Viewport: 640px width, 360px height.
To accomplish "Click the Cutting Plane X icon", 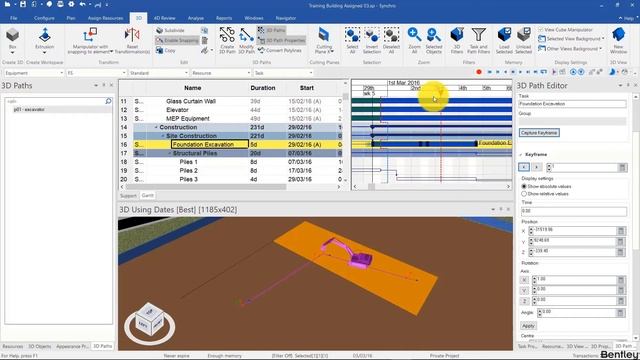I will click(324, 35).
